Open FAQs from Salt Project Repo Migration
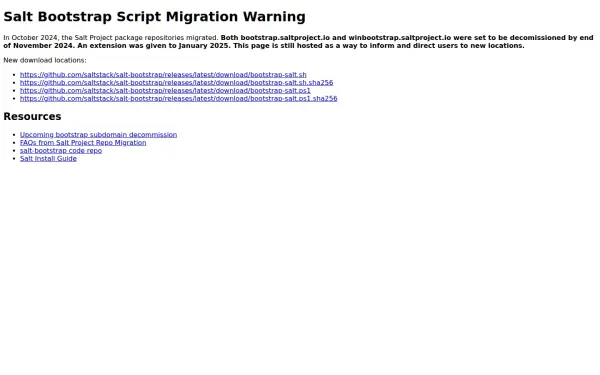Image resolution: width=600 pixels, height=375 pixels. click(x=83, y=143)
